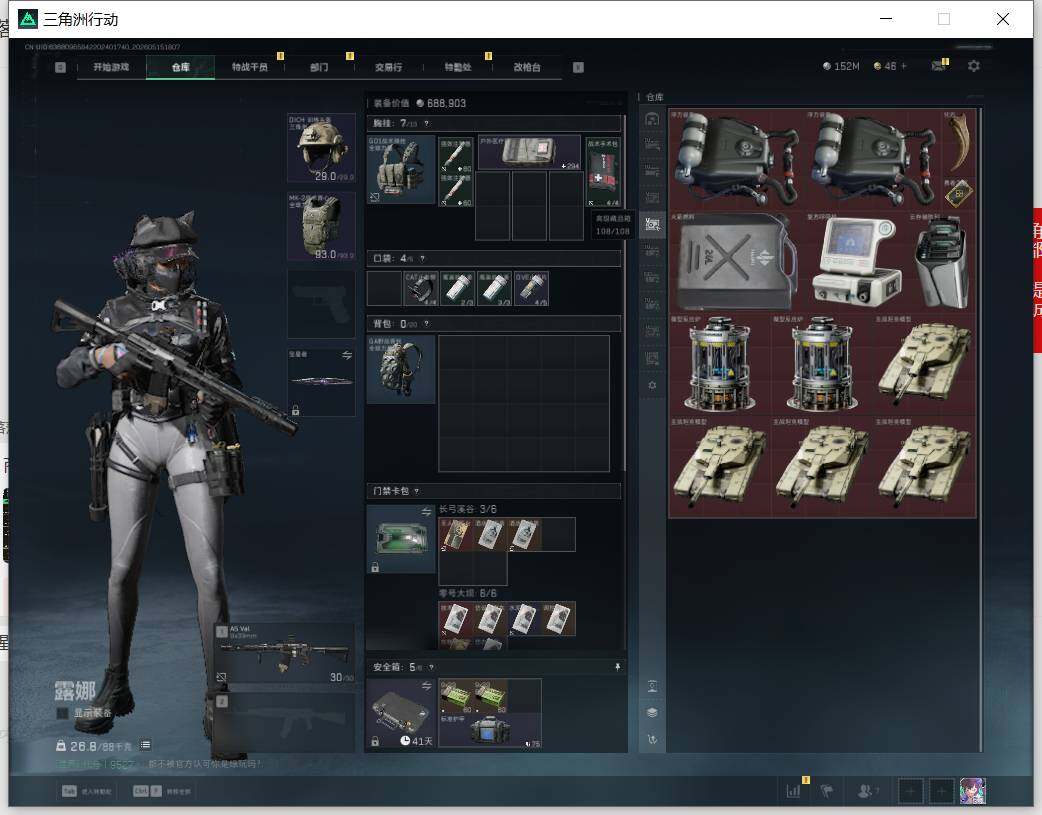This screenshot has width=1042, height=815.
Task: Open the 交易行 tab
Action: coord(388,67)
